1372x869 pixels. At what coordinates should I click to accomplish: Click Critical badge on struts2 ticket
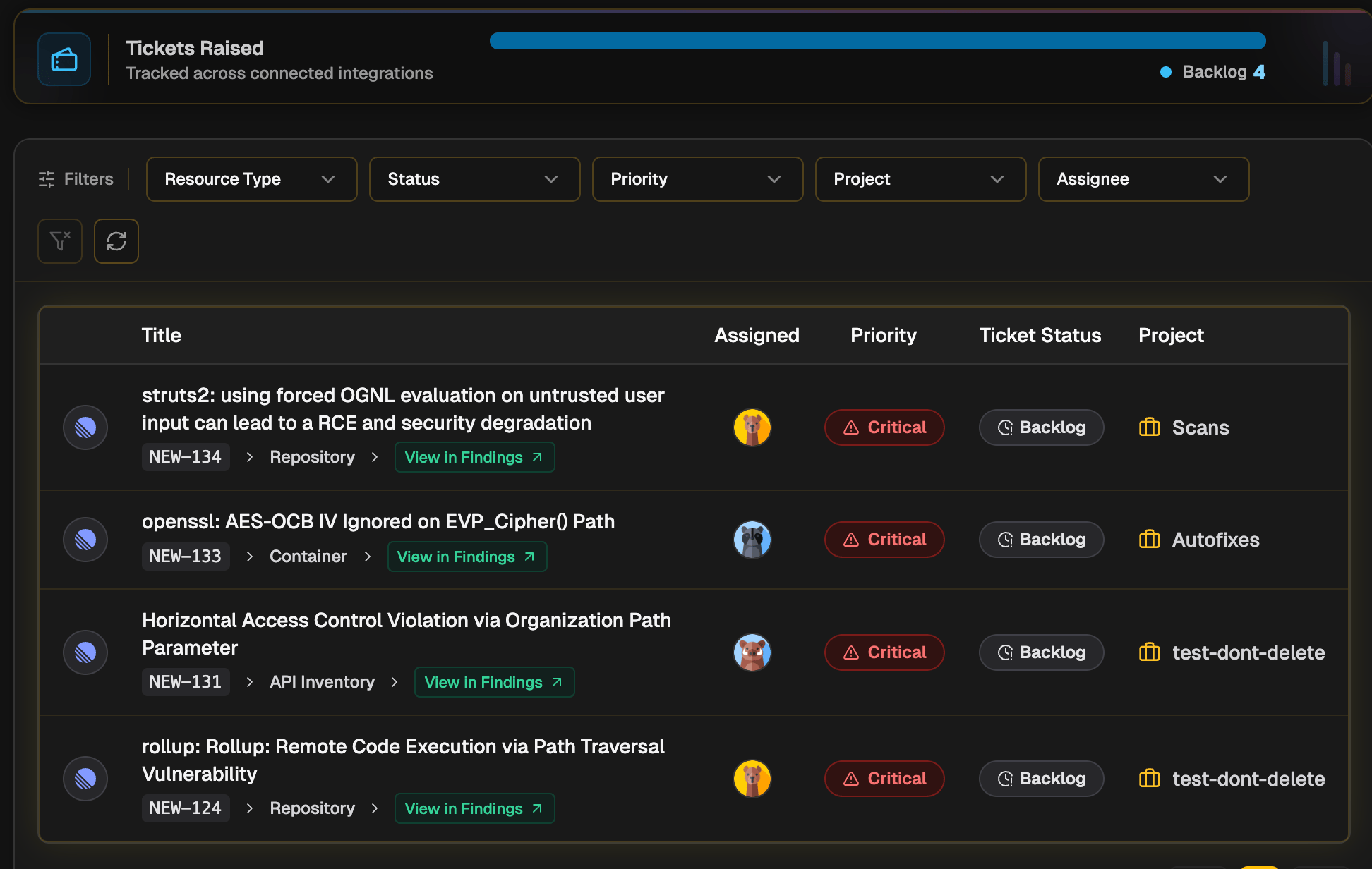[884, 427]
